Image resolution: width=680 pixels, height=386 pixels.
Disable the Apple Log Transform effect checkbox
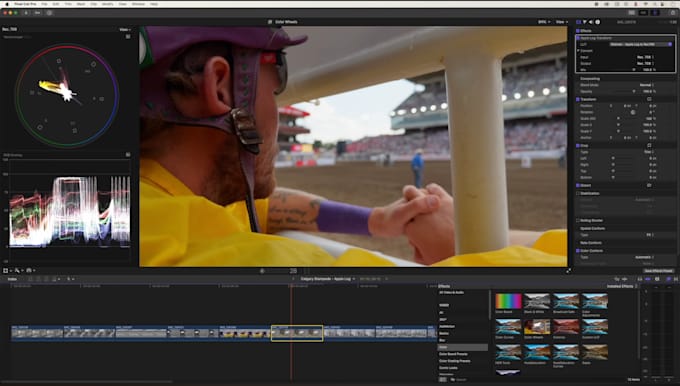point(578,38)
